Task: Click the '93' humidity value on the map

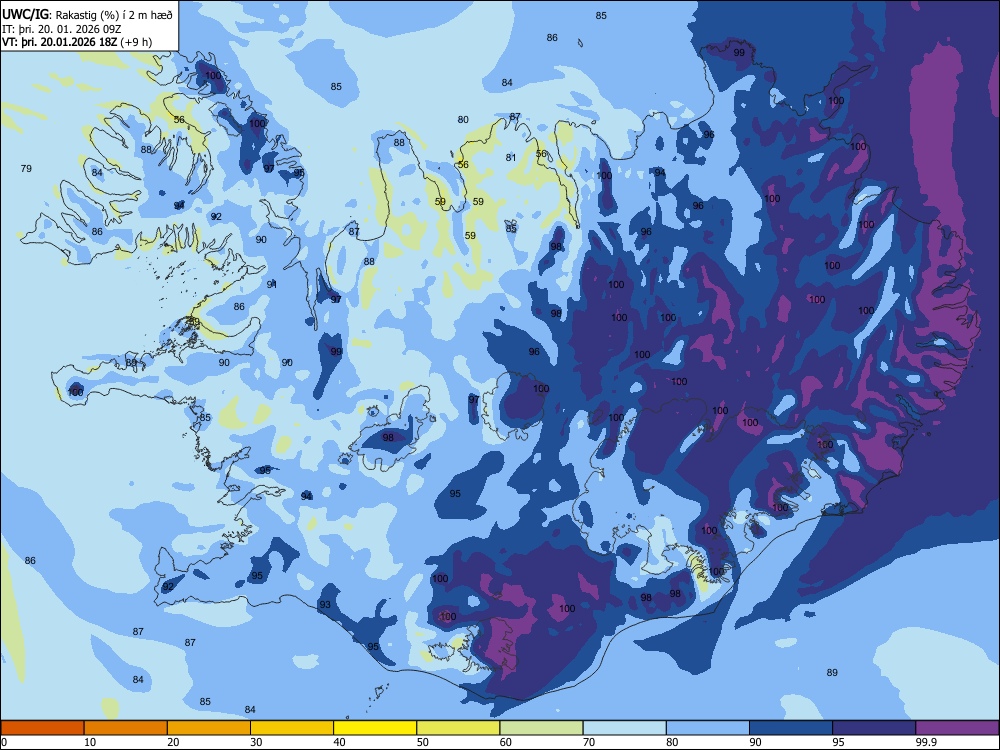Action: 325,604
